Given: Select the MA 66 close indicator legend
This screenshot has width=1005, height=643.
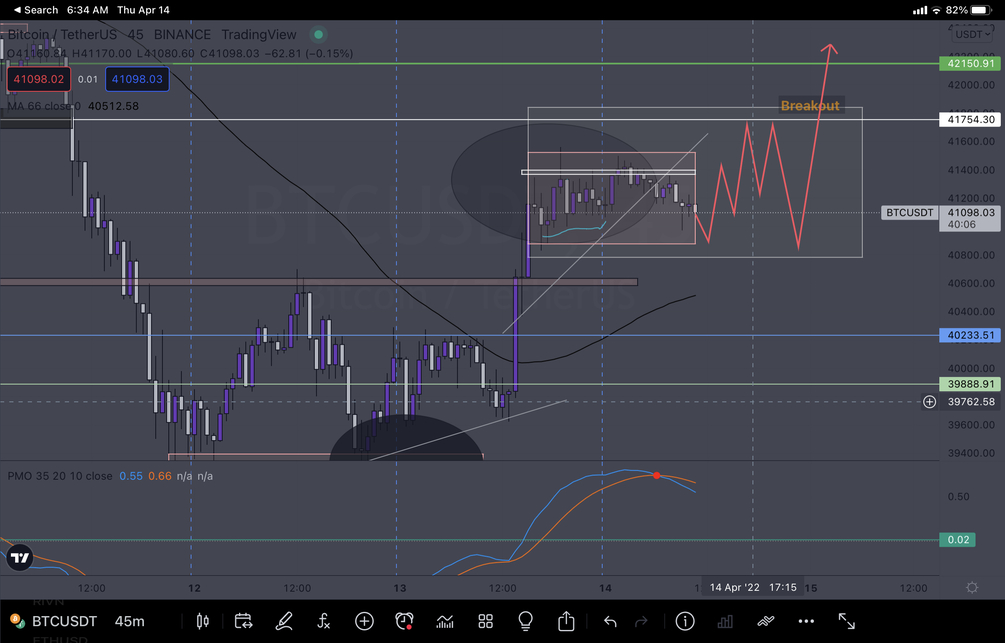Looking at the screenshot, I should pyautogui.click(x=44, y=106).
